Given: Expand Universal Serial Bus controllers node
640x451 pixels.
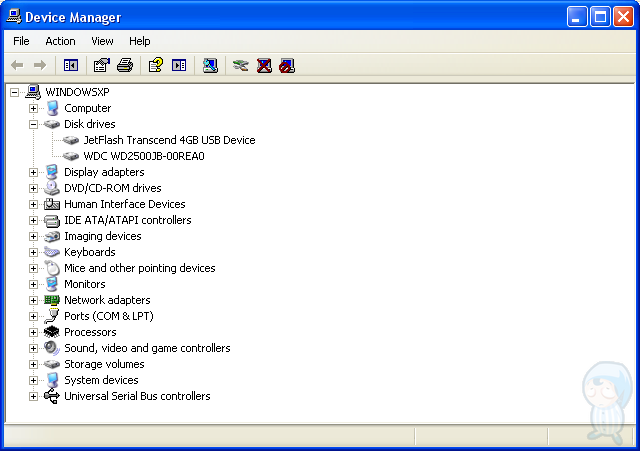Looking at the screenshot, I should [33, 396].
